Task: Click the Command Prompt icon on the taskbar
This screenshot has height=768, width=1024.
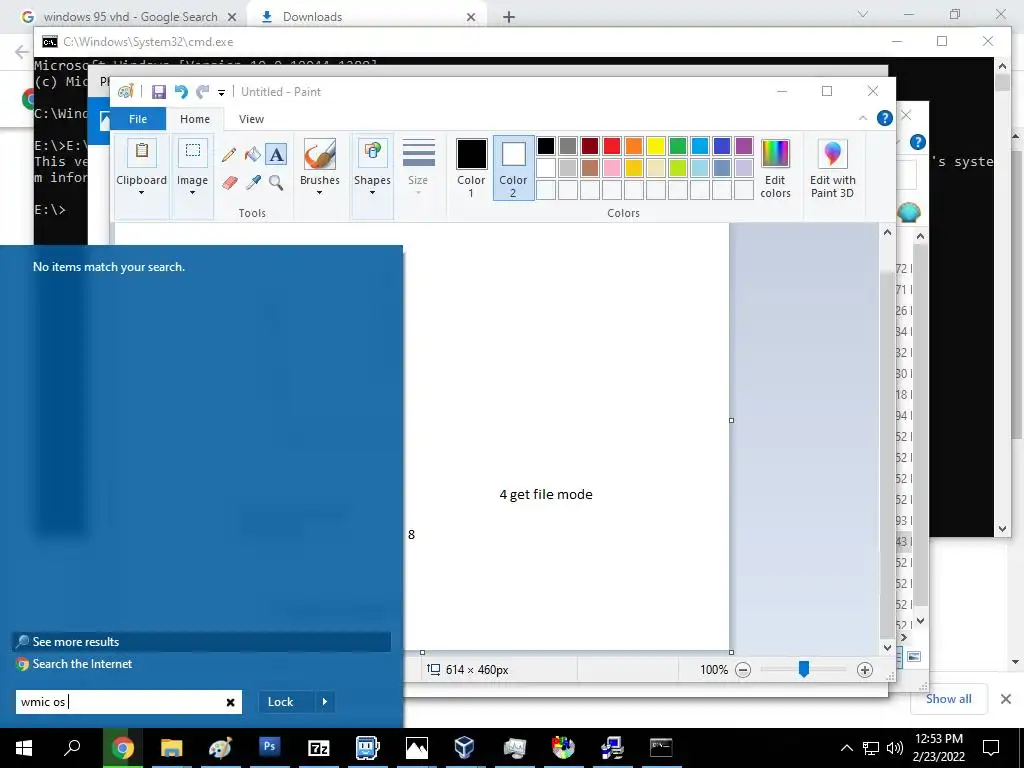Action: tap(661, 747)
